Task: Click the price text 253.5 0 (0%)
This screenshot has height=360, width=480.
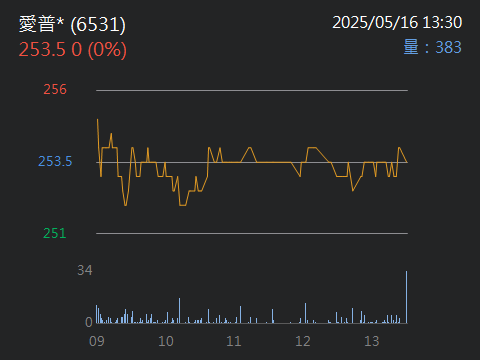Action: tap(73, 50)
